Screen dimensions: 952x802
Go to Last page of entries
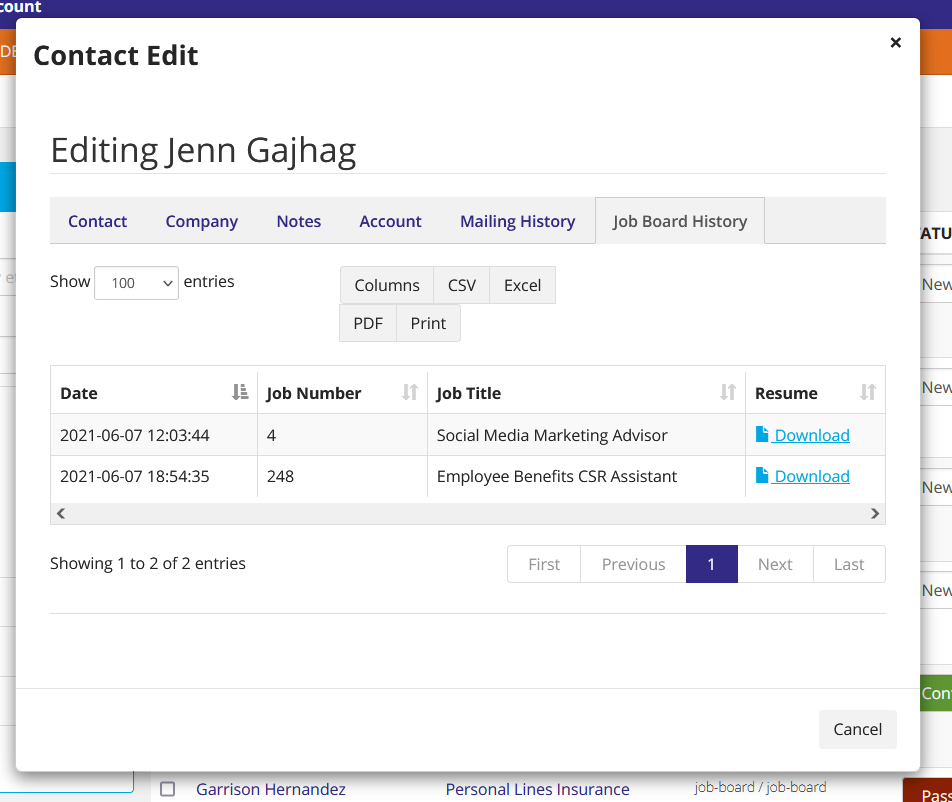(849, 564)
